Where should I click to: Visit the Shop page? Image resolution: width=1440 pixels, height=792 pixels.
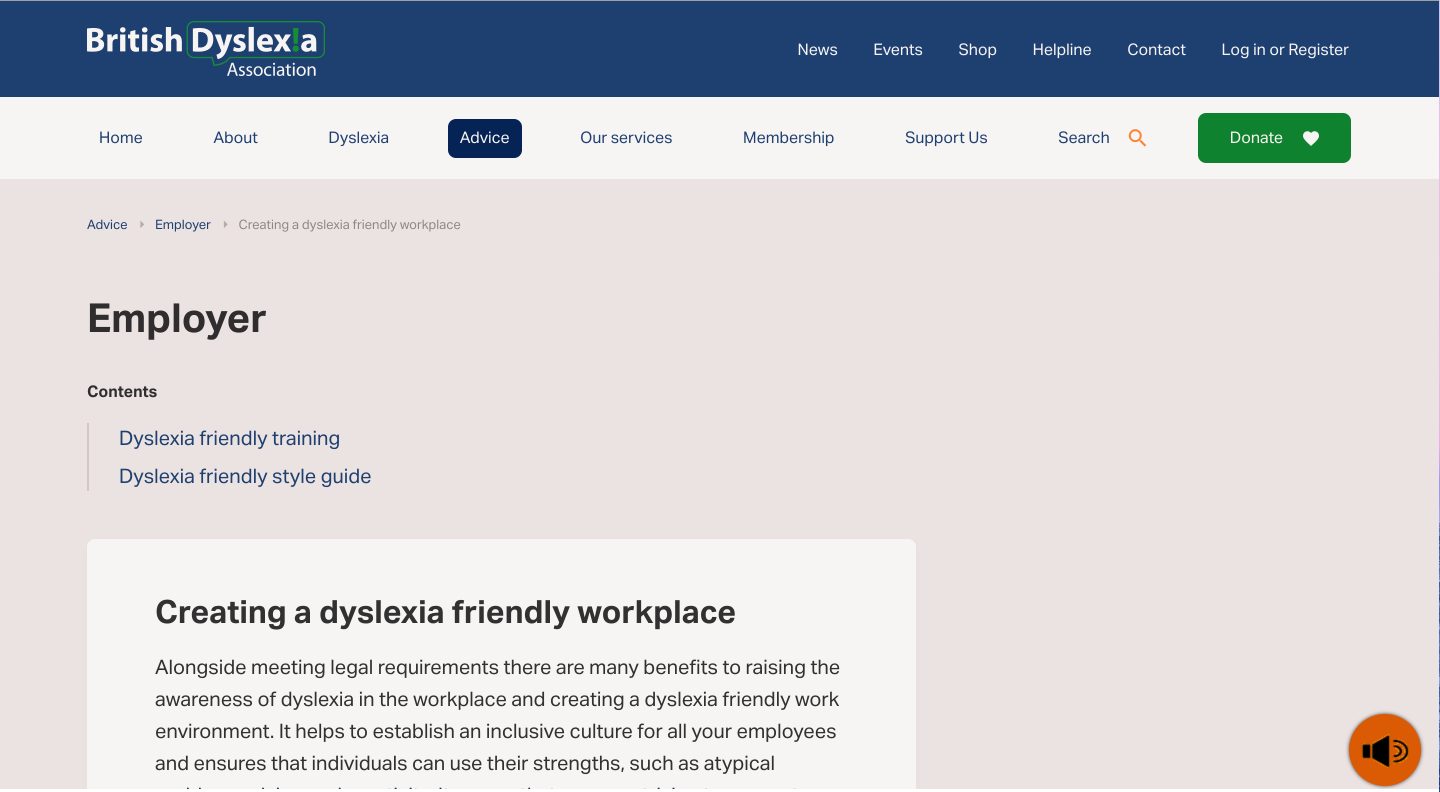coord(977,48)
